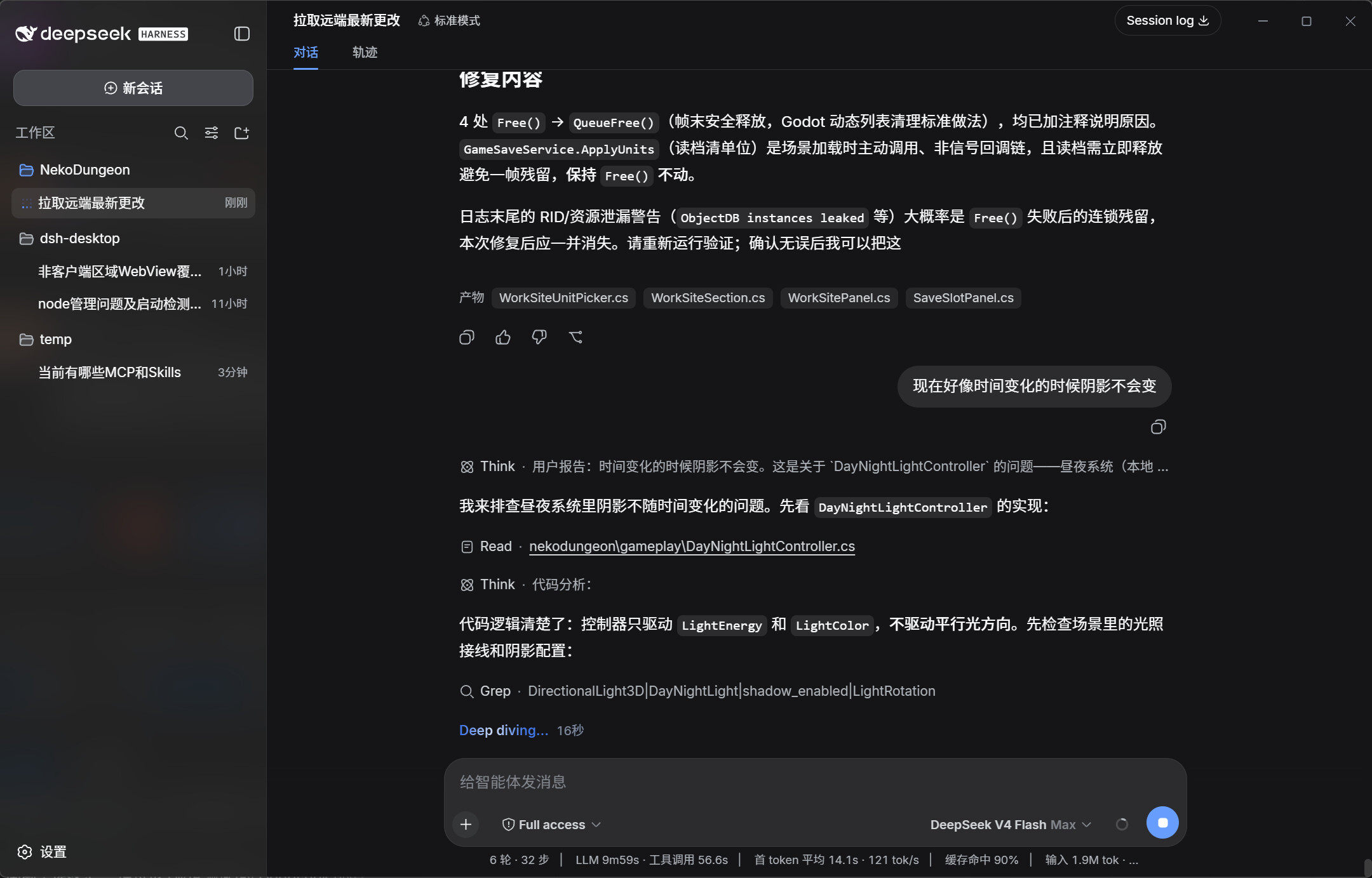Viewport: 1372px width, 878px height.
Task: Open the DeepSeek V4 Flash Max model dropdown
Action: pos(1011,825)
